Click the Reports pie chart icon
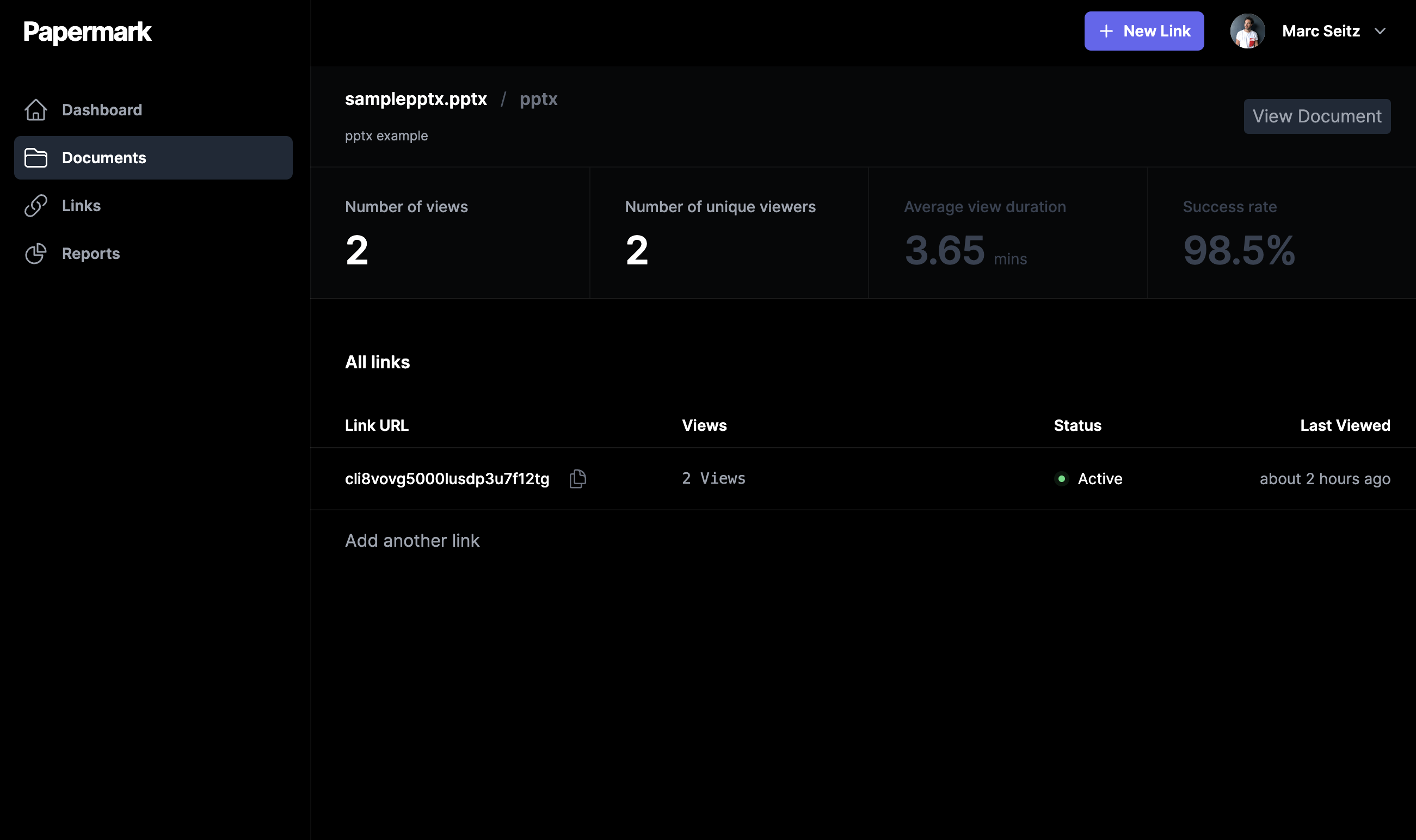1416x840 pixels. (x=36, y=254)
